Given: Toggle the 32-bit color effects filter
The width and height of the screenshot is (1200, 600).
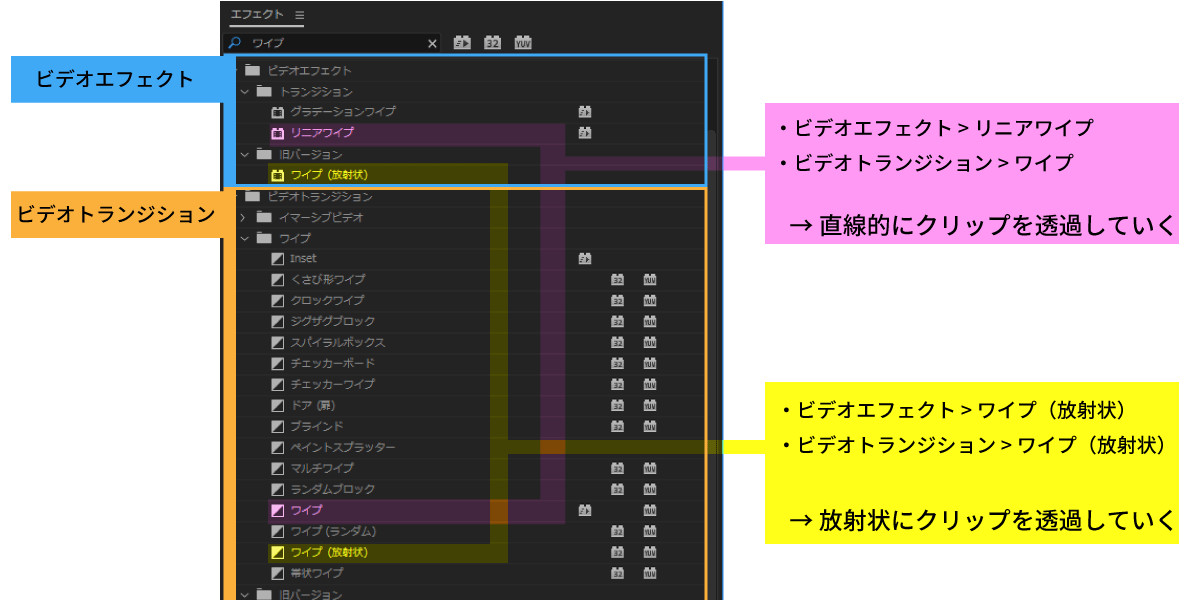Looking at the screenshot, I should [x=493, y=43].
